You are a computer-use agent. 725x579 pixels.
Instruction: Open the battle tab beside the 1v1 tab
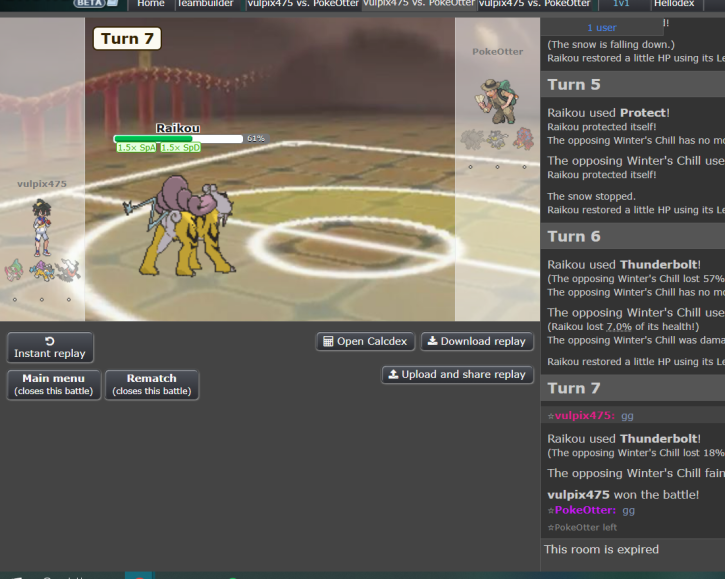[x=535, y=4]
